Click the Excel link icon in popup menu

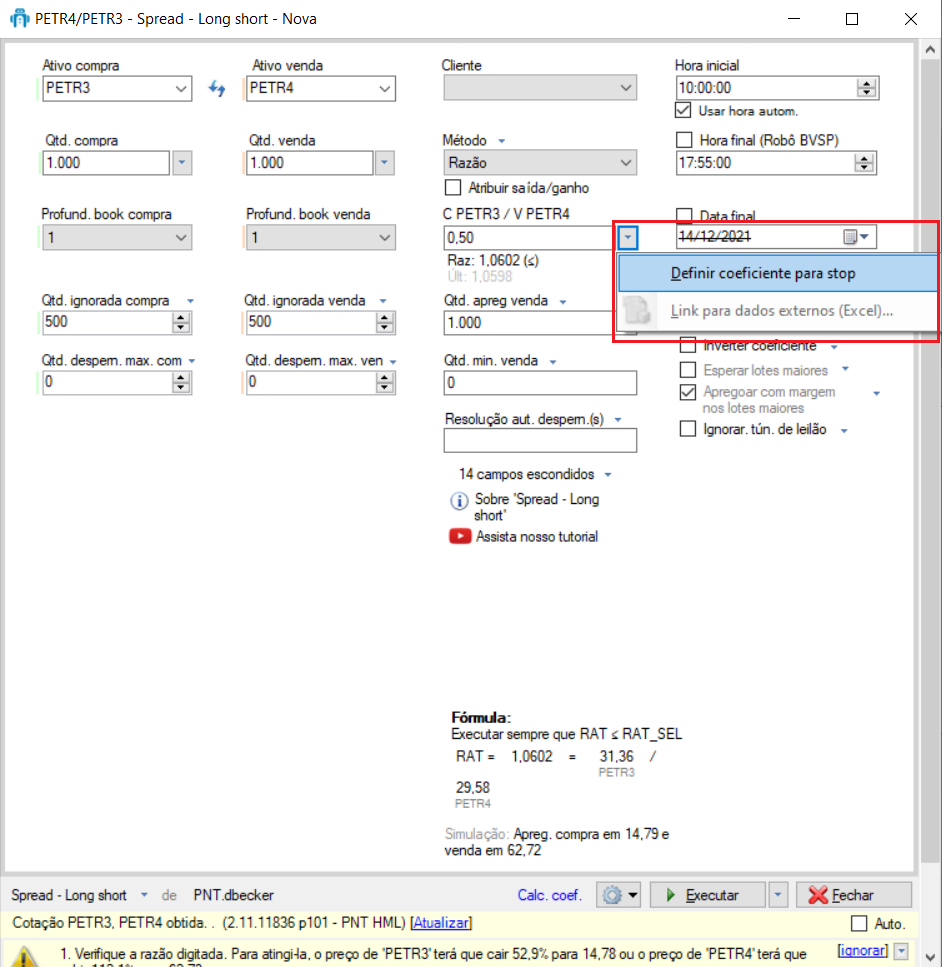point(637,310)
